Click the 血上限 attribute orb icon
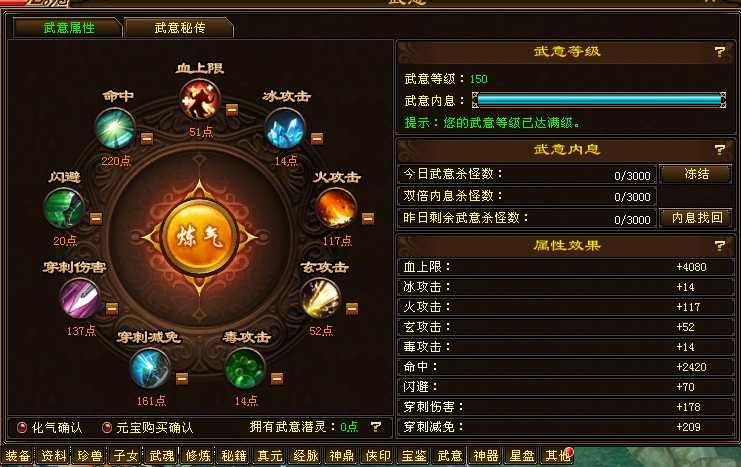 pyautogui.click(x=199, y=99)
